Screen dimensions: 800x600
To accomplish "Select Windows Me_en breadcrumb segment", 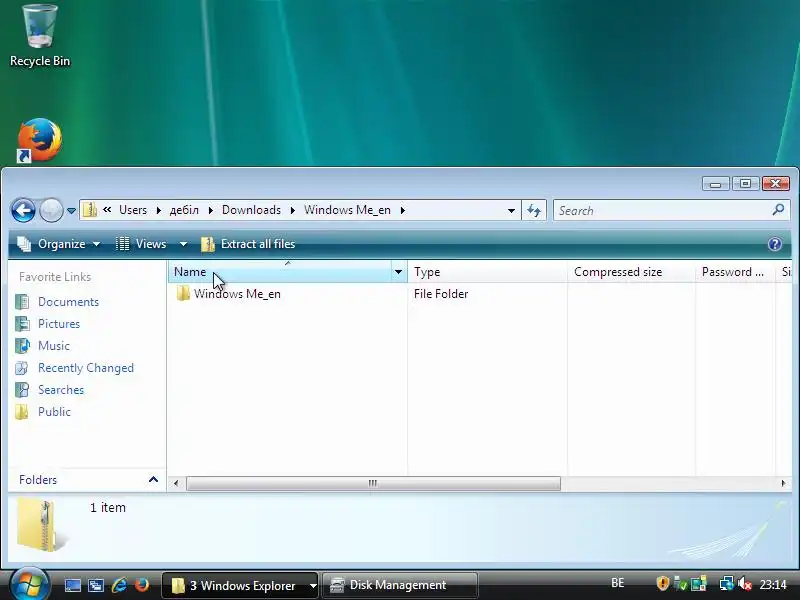I will 347,210.
